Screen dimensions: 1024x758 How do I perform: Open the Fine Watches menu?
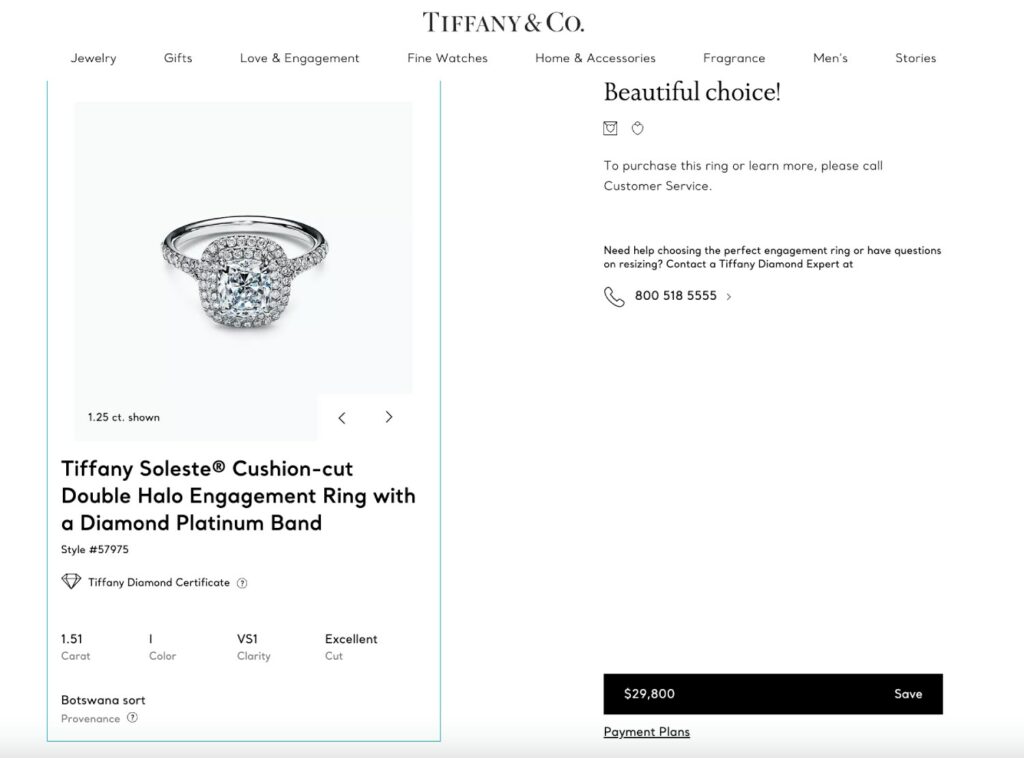pyautogui.click(x=447, y=58)
